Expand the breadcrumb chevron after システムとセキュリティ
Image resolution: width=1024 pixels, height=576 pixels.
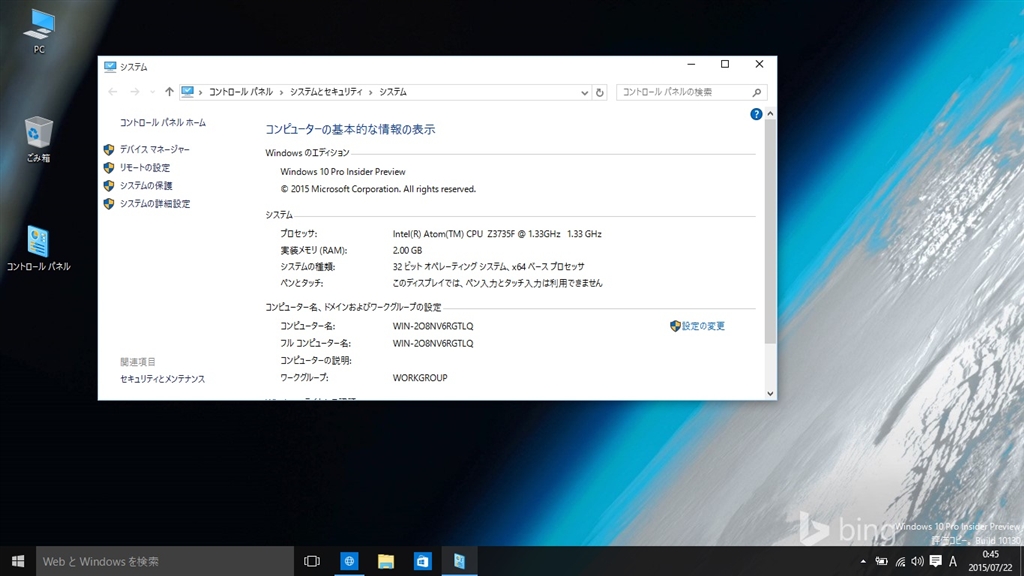pos(371,93)
